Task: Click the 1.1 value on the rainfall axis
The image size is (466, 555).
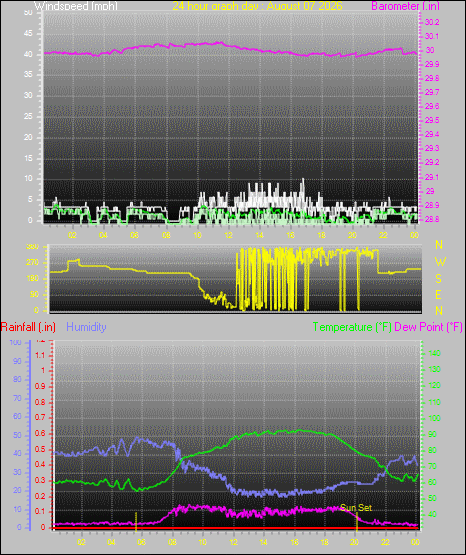Action: tap(40, 355)
